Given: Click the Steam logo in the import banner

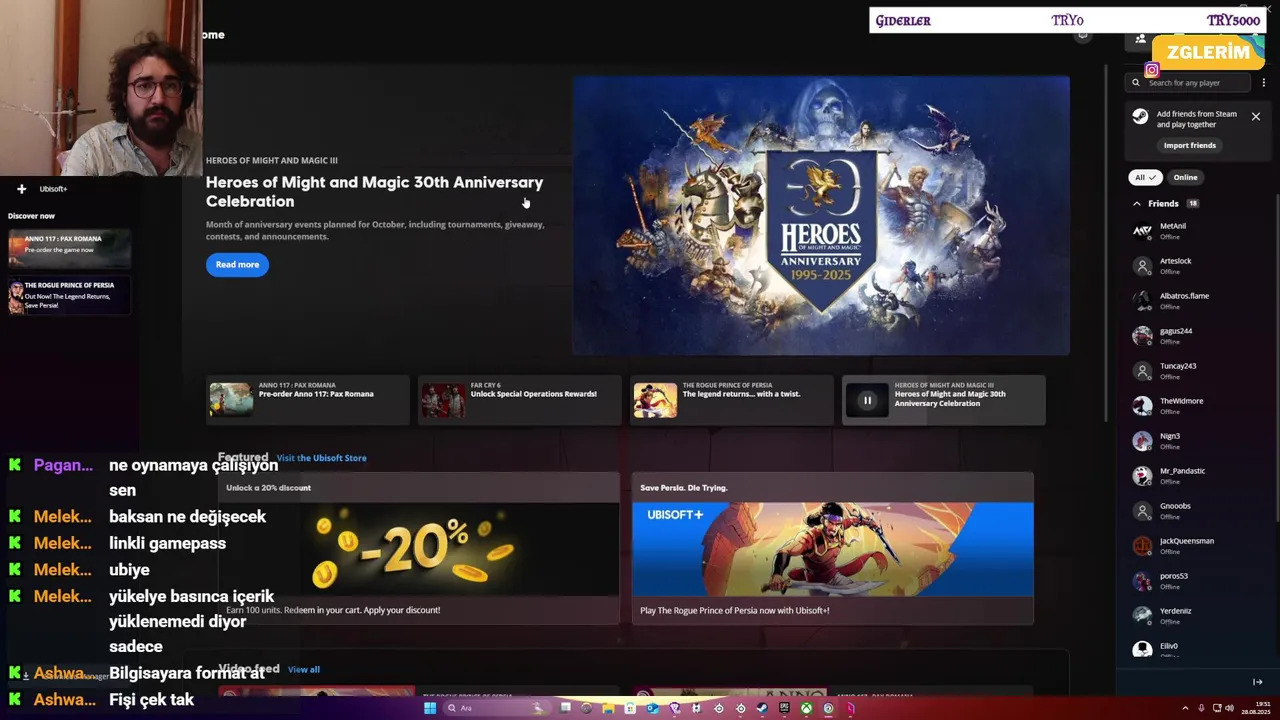Looking at the screenshot, I should (x=1140, y=117).
